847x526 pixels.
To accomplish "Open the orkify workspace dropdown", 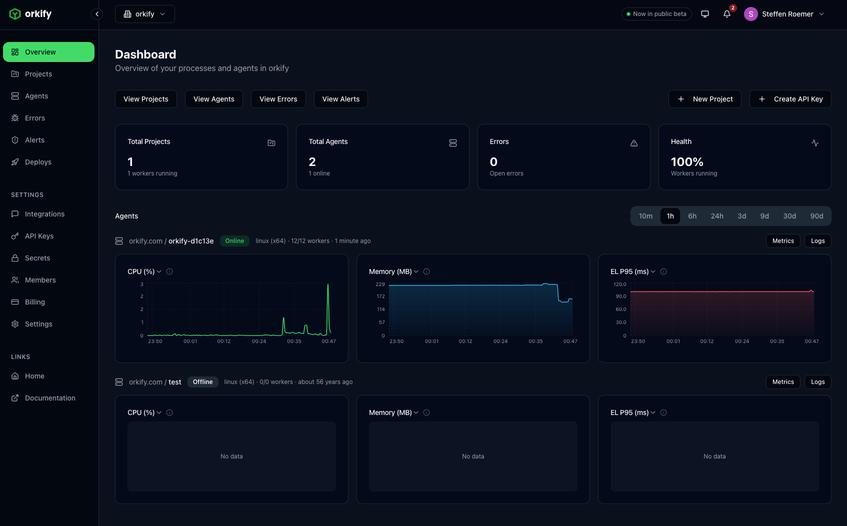I will [x=145, y=14].
